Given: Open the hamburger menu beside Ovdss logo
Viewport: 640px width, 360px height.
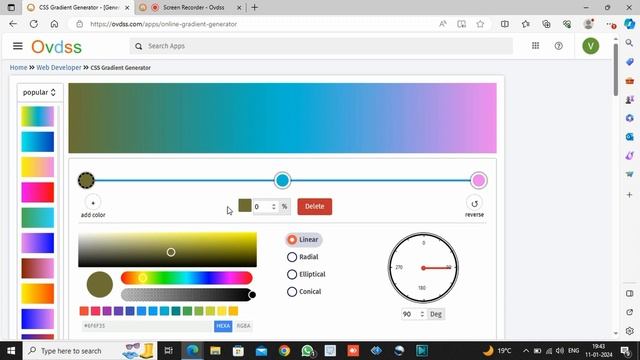Looking at the screenshot, I should click(18, 46).
